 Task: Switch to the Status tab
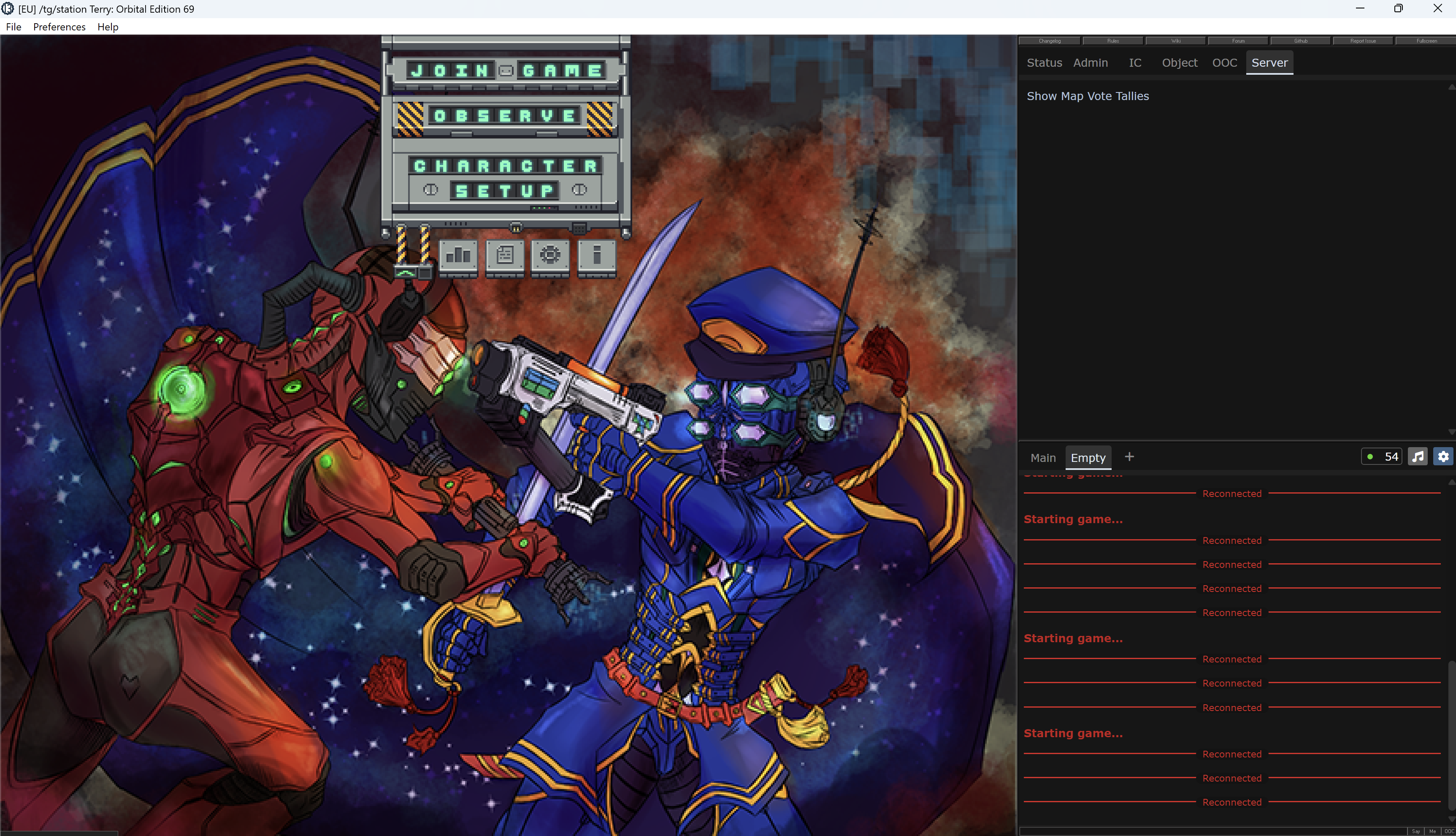(1044, 62)
